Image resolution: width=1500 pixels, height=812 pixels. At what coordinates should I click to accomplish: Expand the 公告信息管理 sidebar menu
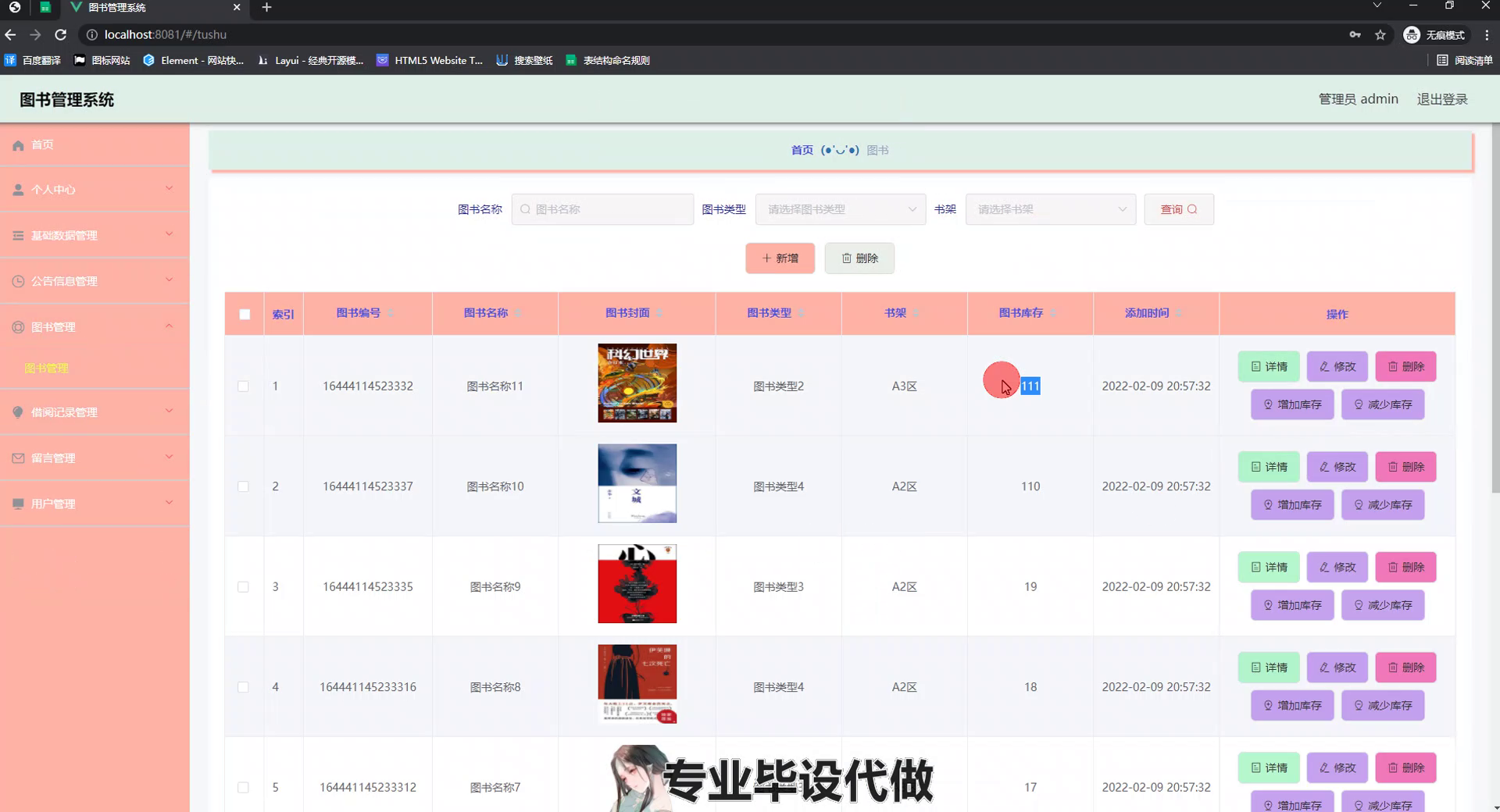pyautogui.click(x=95, y=281)
